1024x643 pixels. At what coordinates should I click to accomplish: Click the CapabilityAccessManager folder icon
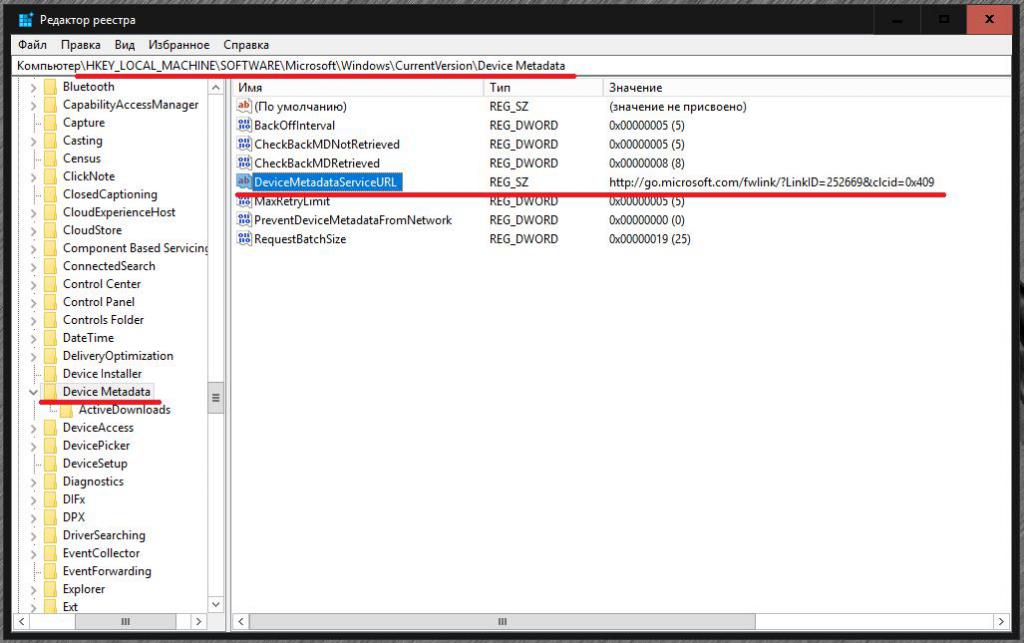coord(50,104)
